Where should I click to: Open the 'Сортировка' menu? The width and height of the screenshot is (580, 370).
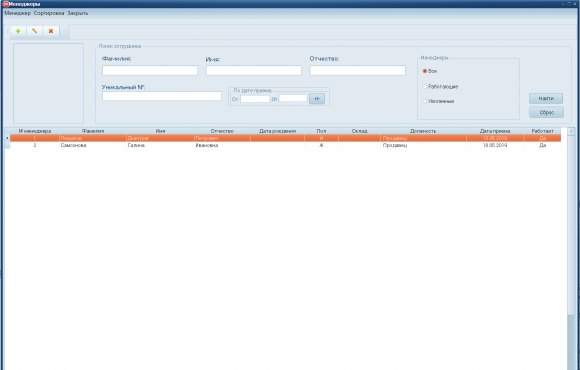pyautogui.click(x=49, y=13)
